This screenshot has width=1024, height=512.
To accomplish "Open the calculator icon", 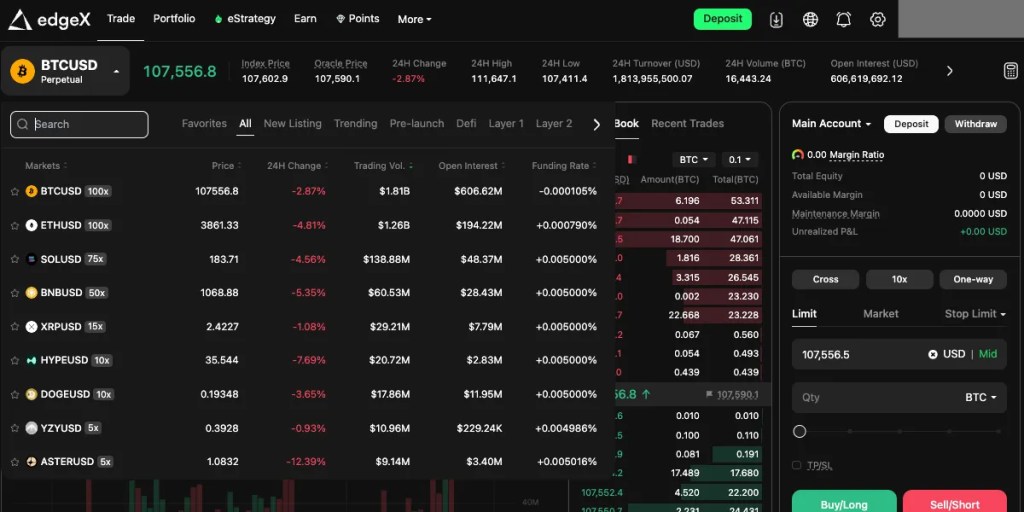I will (1010, 71).
